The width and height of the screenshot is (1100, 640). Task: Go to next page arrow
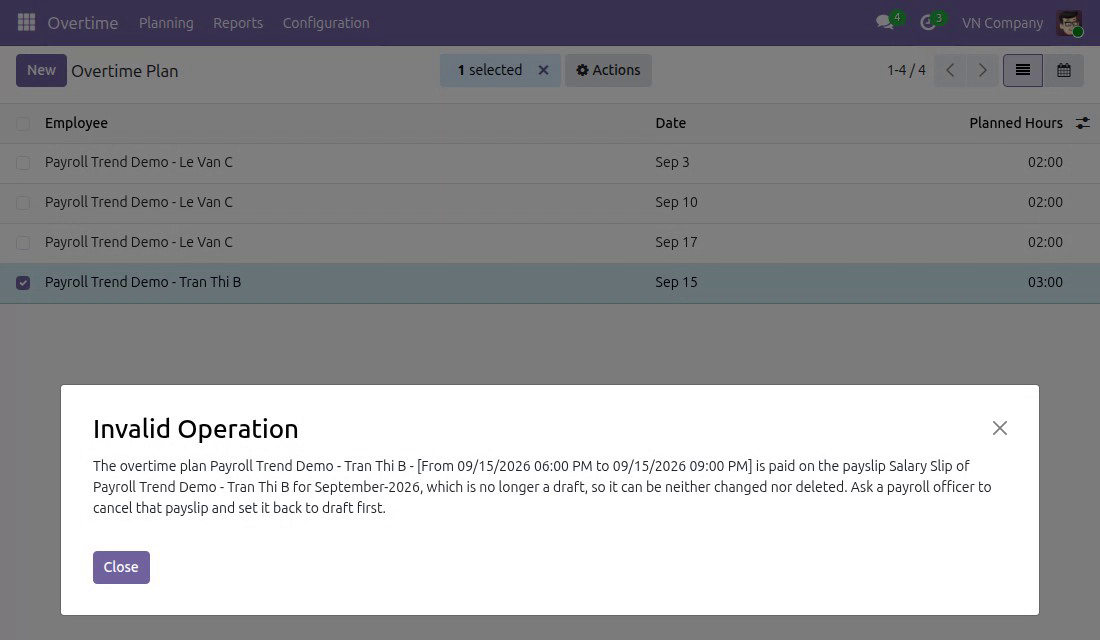click(x=982, y=70)
